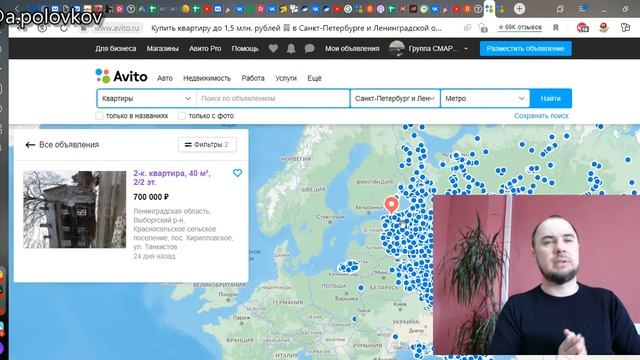Open the Ещё menu
Viewport: 640px width, 360px height.
tap(314, 78)
